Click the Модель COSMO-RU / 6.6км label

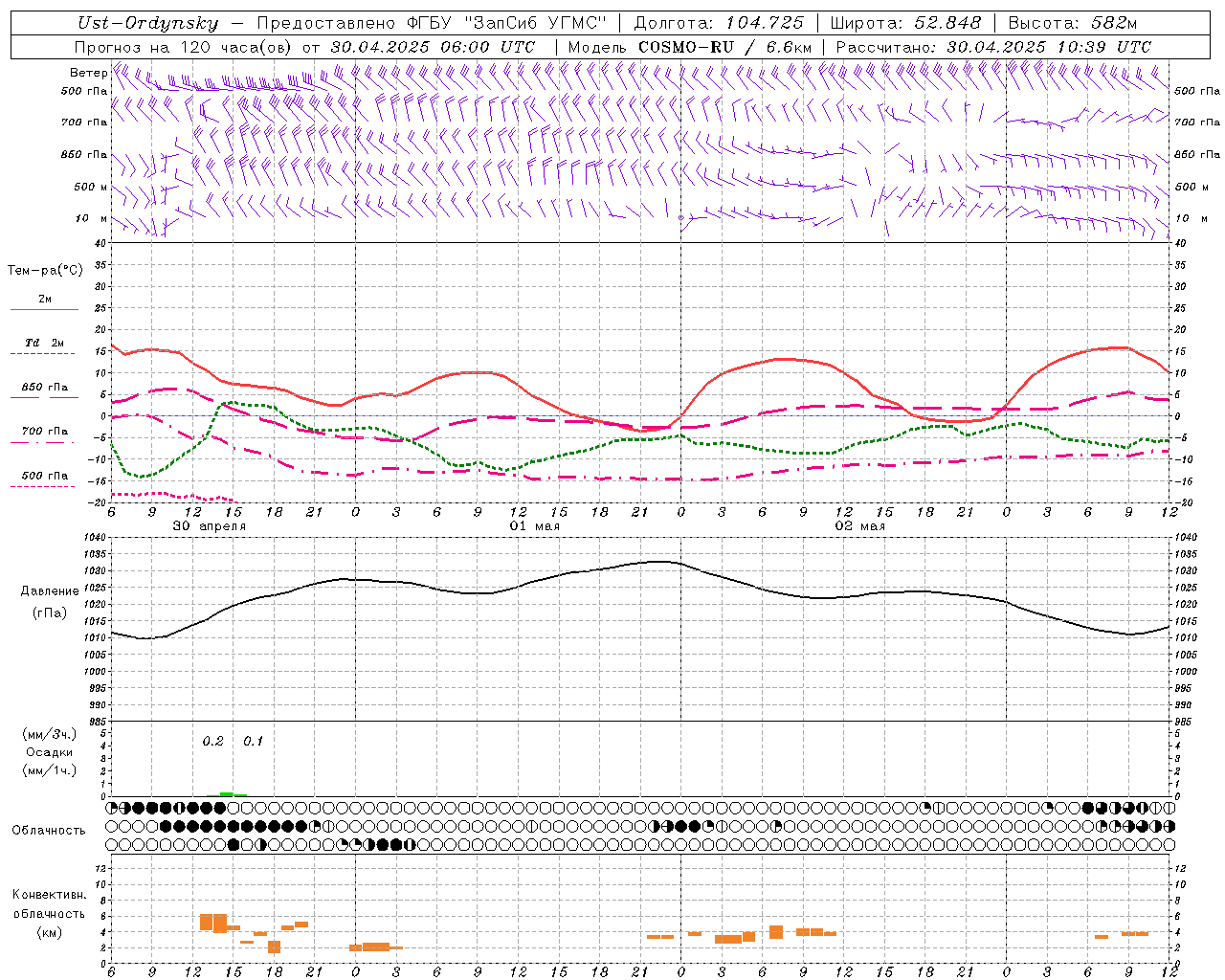click(689, 47)
